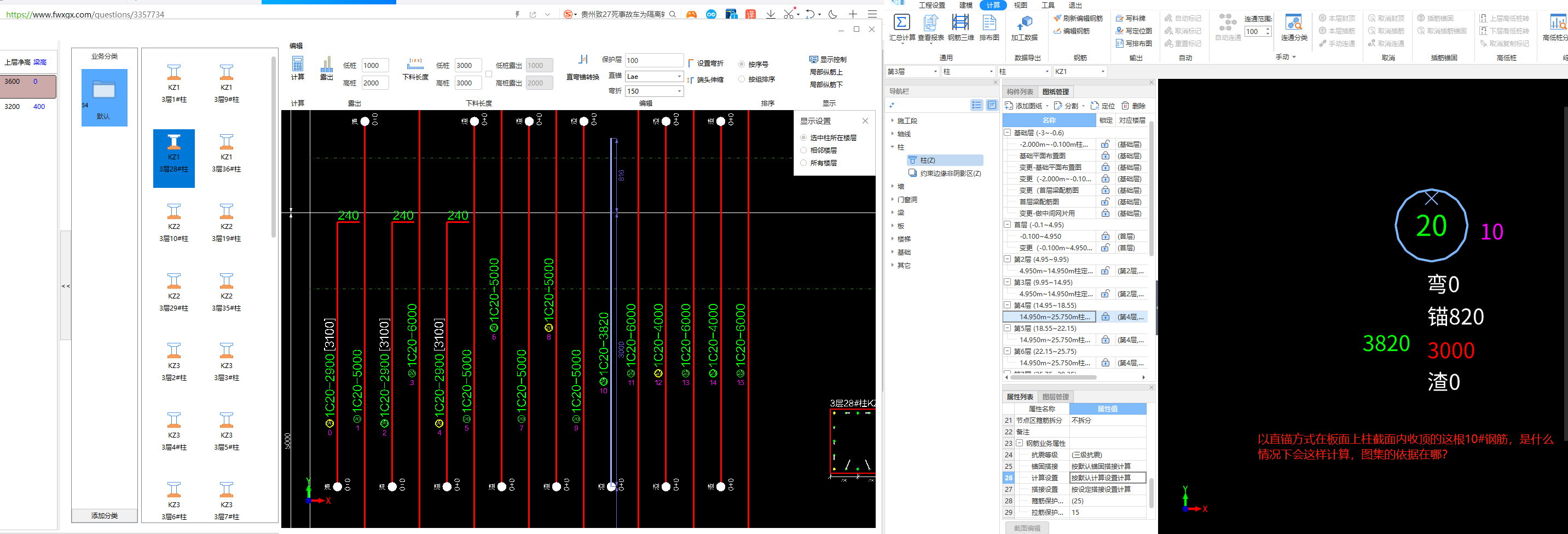Expand 墙 node in navigation tree

pos(893,186)
